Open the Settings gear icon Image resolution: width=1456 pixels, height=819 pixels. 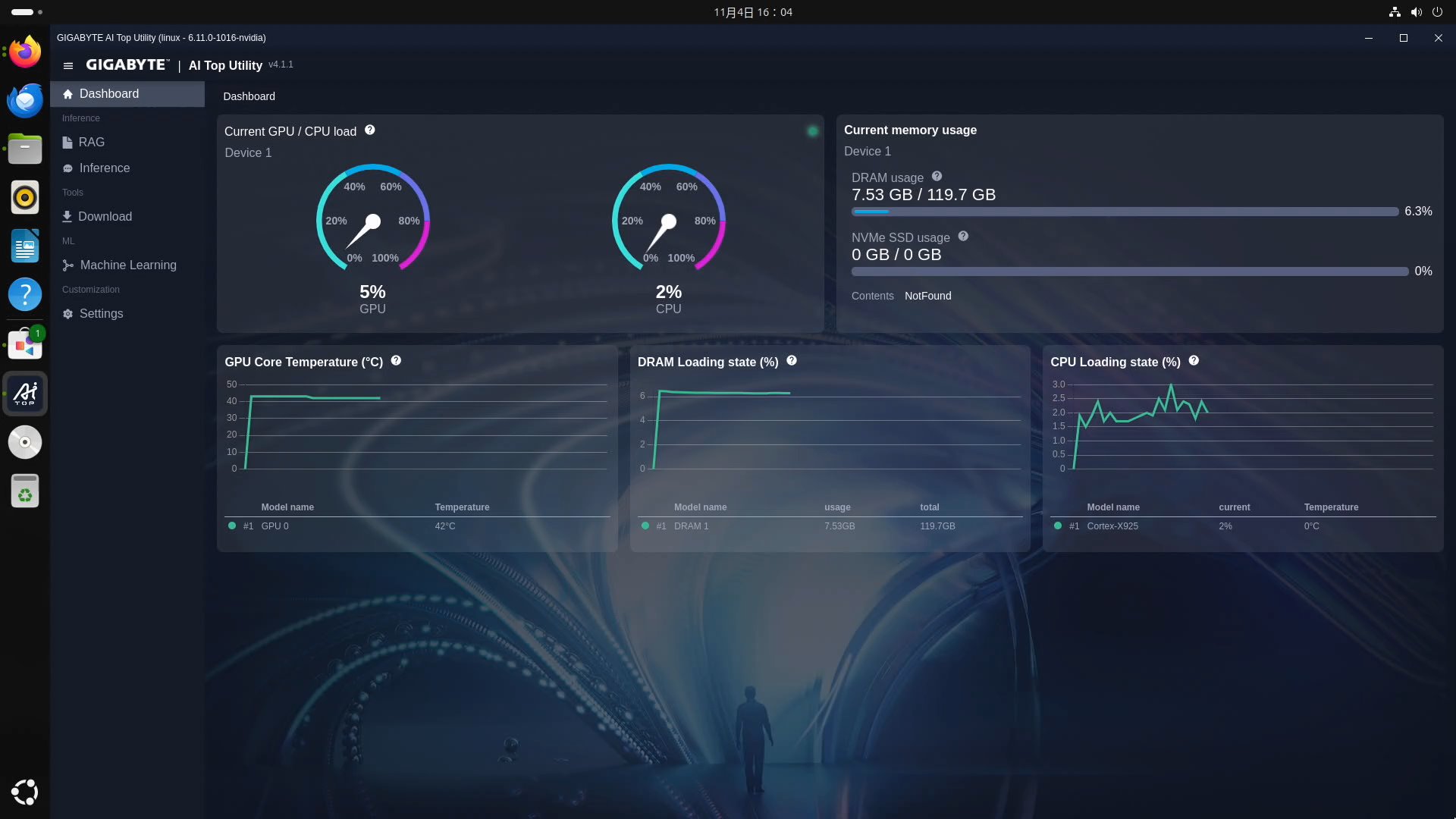[67, 314]
